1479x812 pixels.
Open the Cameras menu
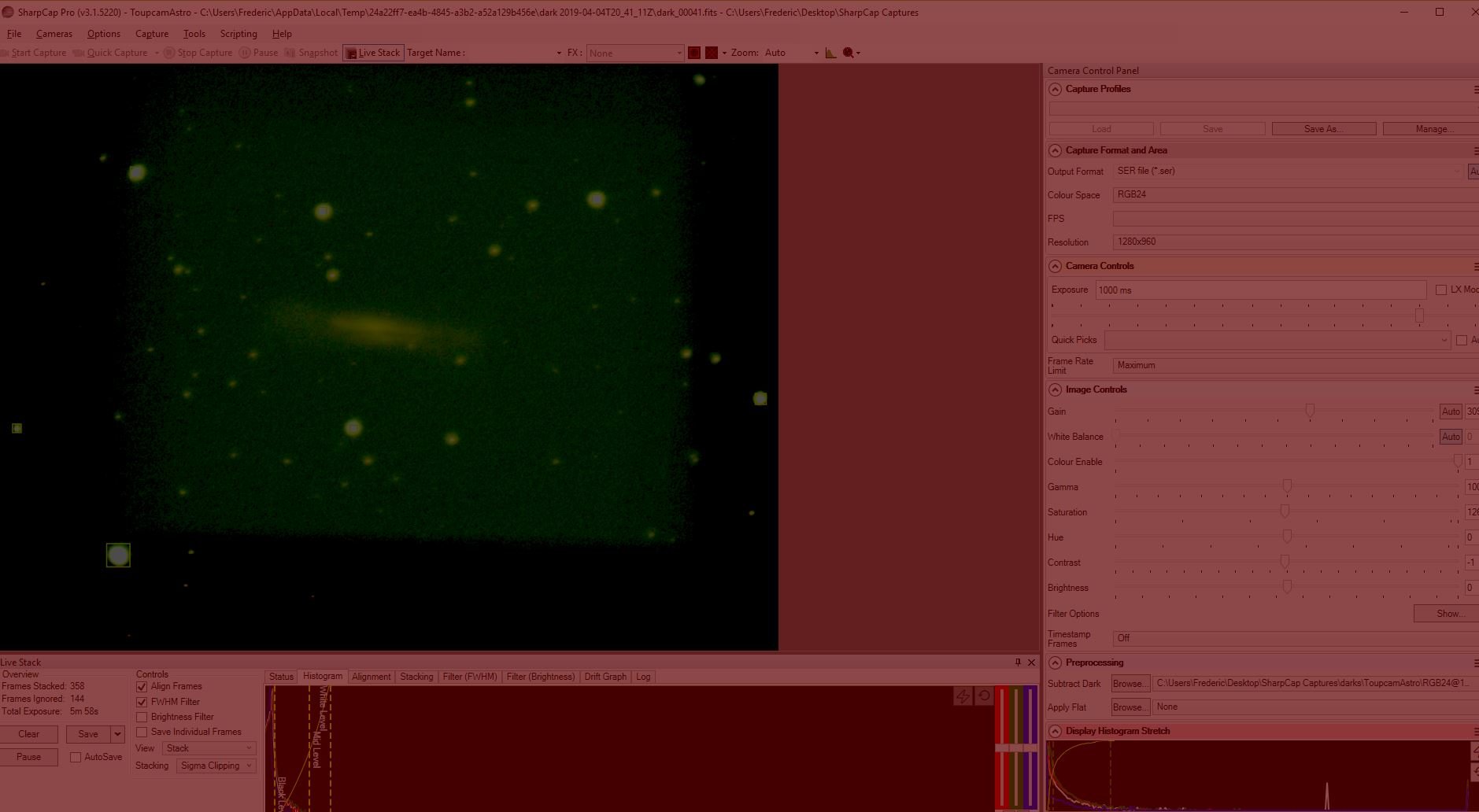tap(54, 34)
